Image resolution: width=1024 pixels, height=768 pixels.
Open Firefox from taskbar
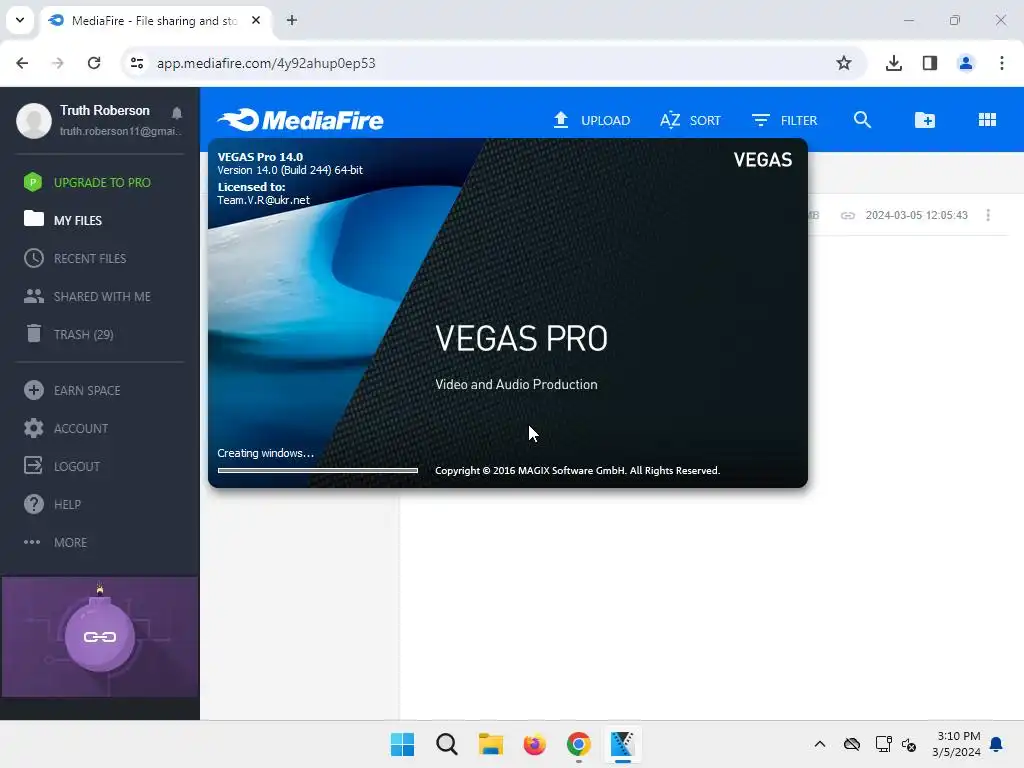534,744
